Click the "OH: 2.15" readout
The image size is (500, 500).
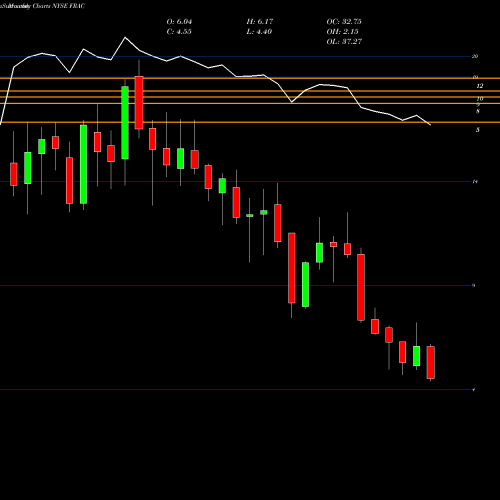click(342, 32)
